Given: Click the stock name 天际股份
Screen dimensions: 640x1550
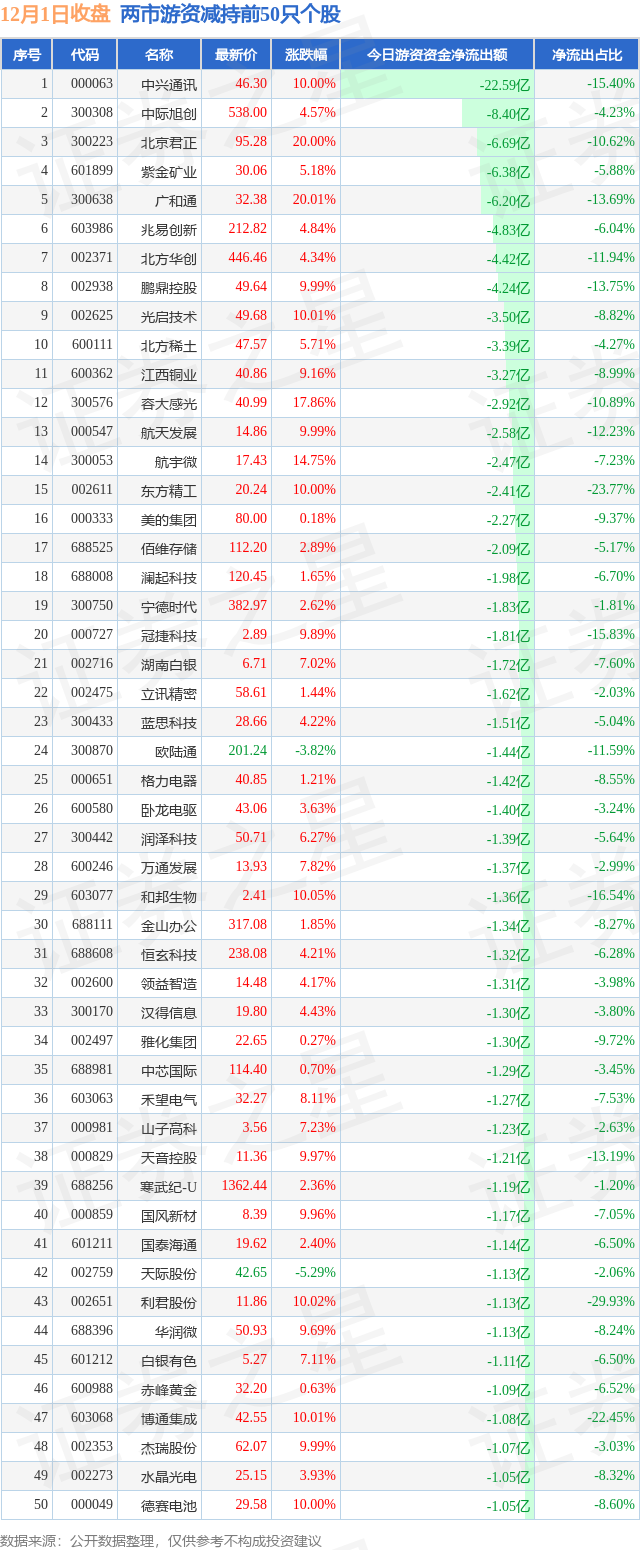Looking at the screenshot, I should click(x=169, y=1273).
